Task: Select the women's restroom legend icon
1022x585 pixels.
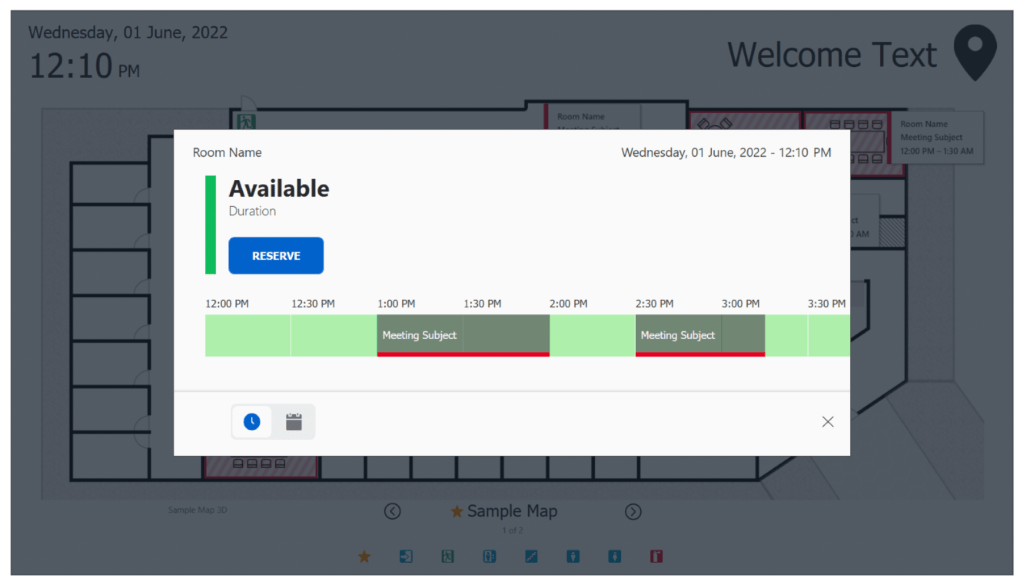Action: 615,556
